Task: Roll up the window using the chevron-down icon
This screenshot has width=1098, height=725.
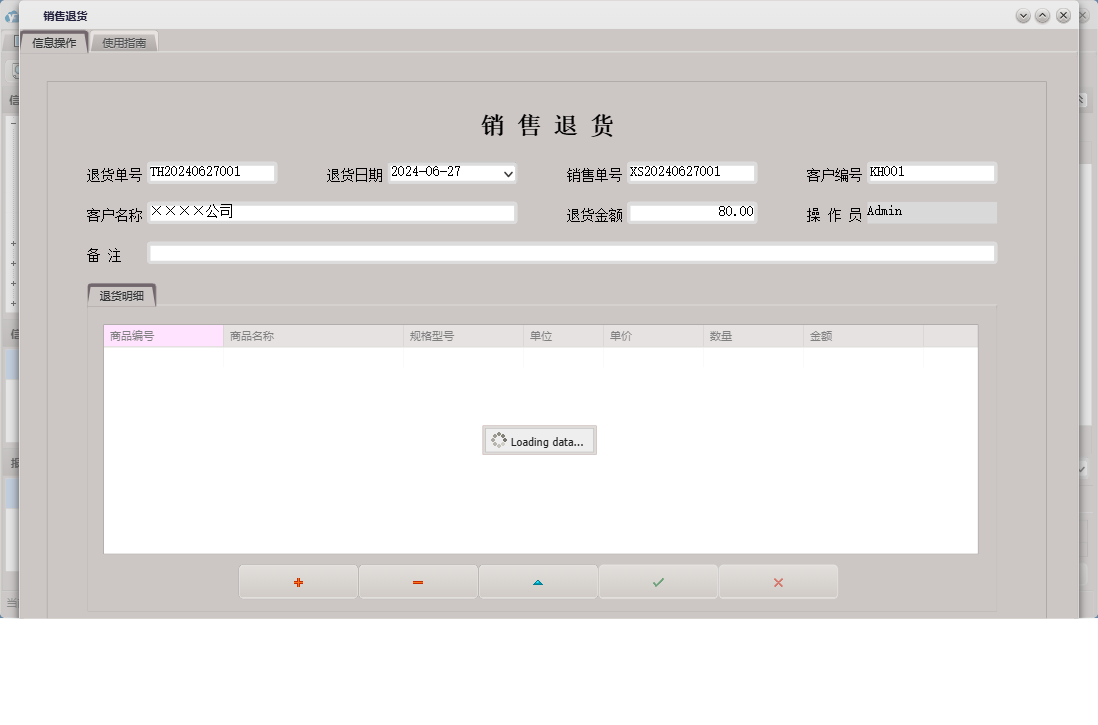Action: click(x=1022, y=15)
